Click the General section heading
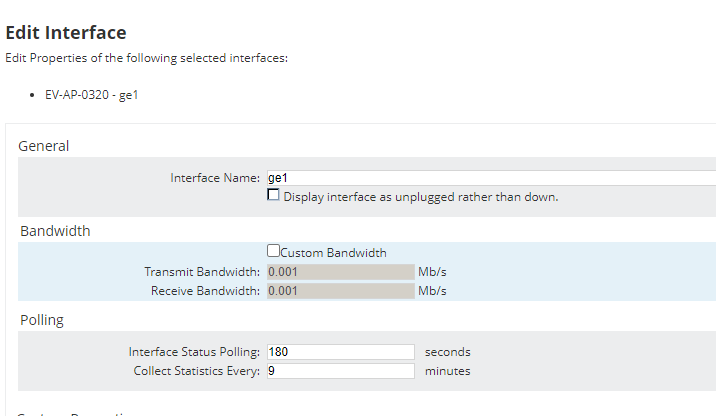 44,146
